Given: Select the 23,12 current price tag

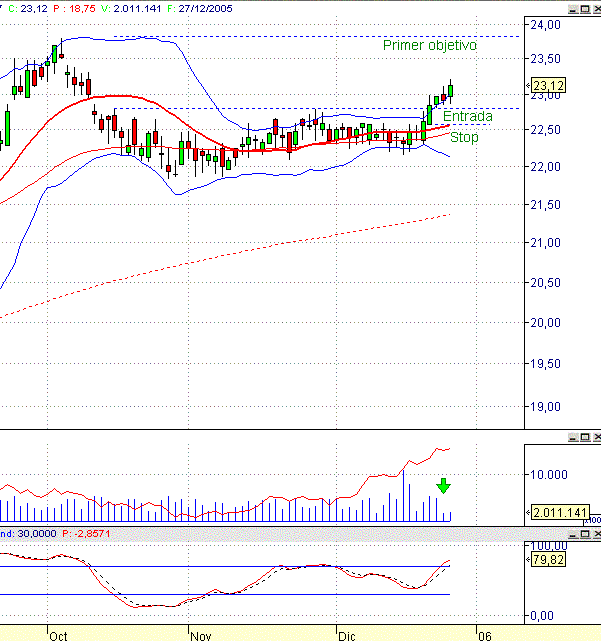Looking at the screenshot, I should pyautogui.click(x=548, y=85).
